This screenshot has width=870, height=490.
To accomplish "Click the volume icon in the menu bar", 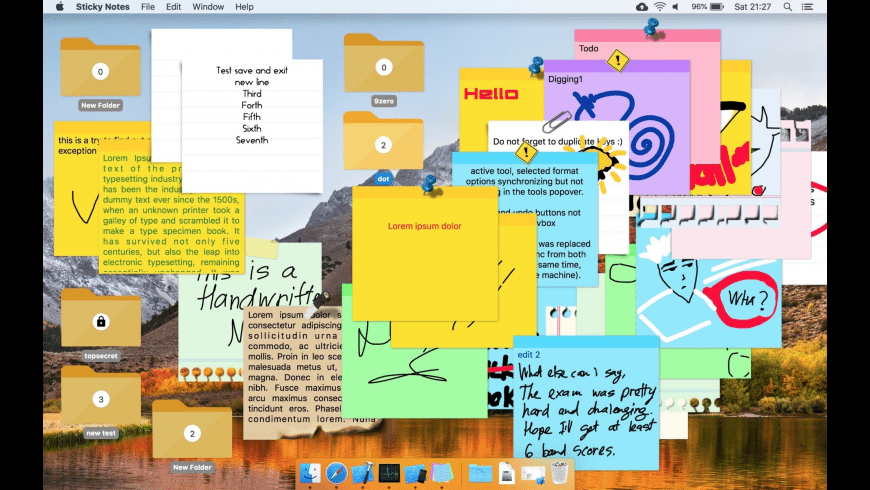I will coord(675,7).
